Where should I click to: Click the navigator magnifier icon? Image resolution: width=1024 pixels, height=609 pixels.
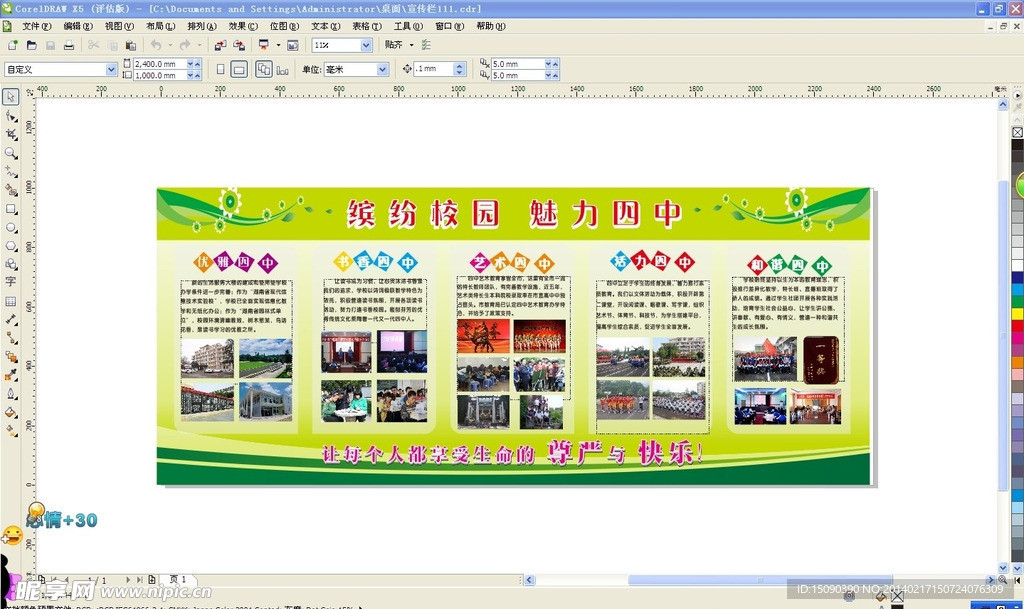(x=1002, y=580)
